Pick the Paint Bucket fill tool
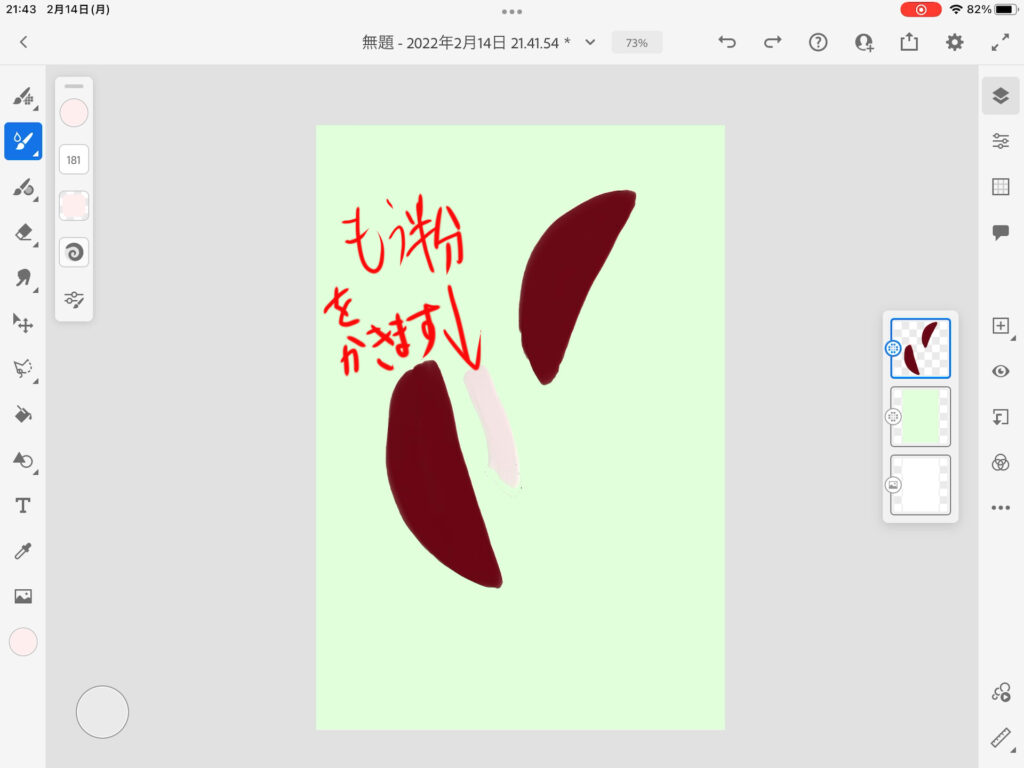 (x=22, y=414)
